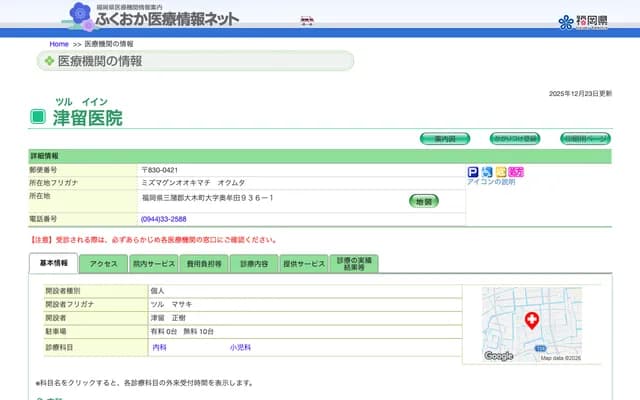This screenshot has height=400, width=640.
Task: Follow the 内科 department link
Action: [x=159, y=347]
